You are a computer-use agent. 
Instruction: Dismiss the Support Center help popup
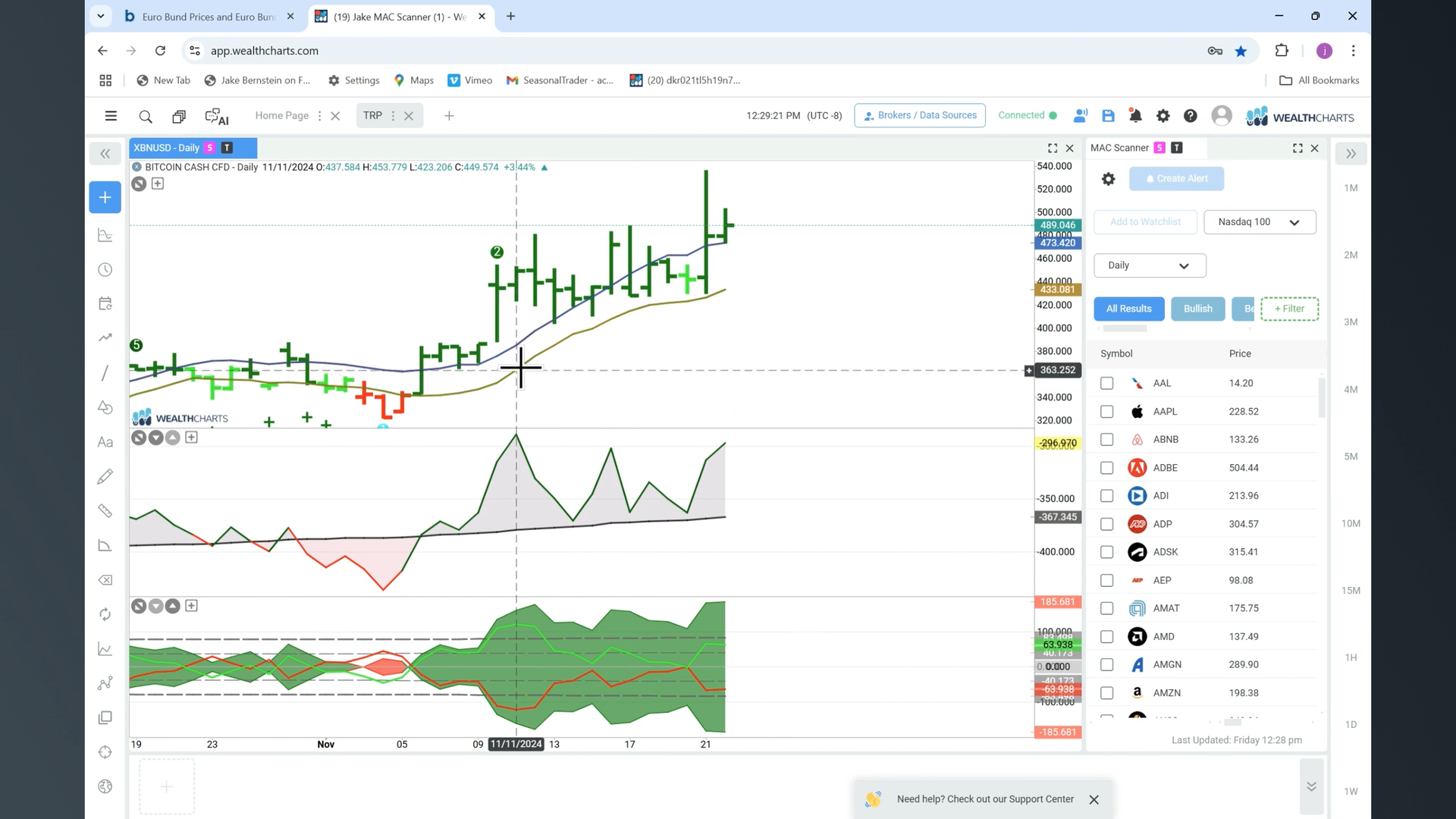coord(1094,799)
